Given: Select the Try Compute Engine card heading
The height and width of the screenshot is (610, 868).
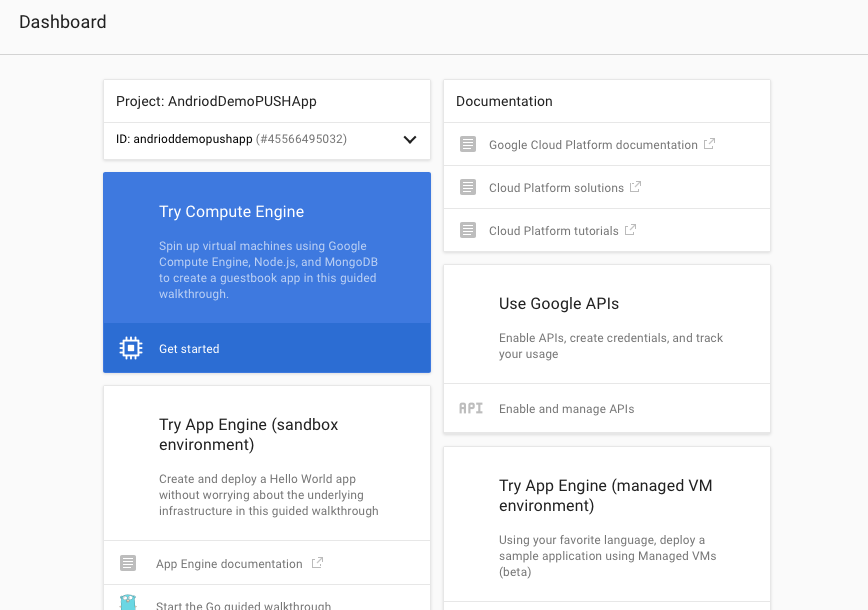Looking at the screenshot, I should 231,212.
